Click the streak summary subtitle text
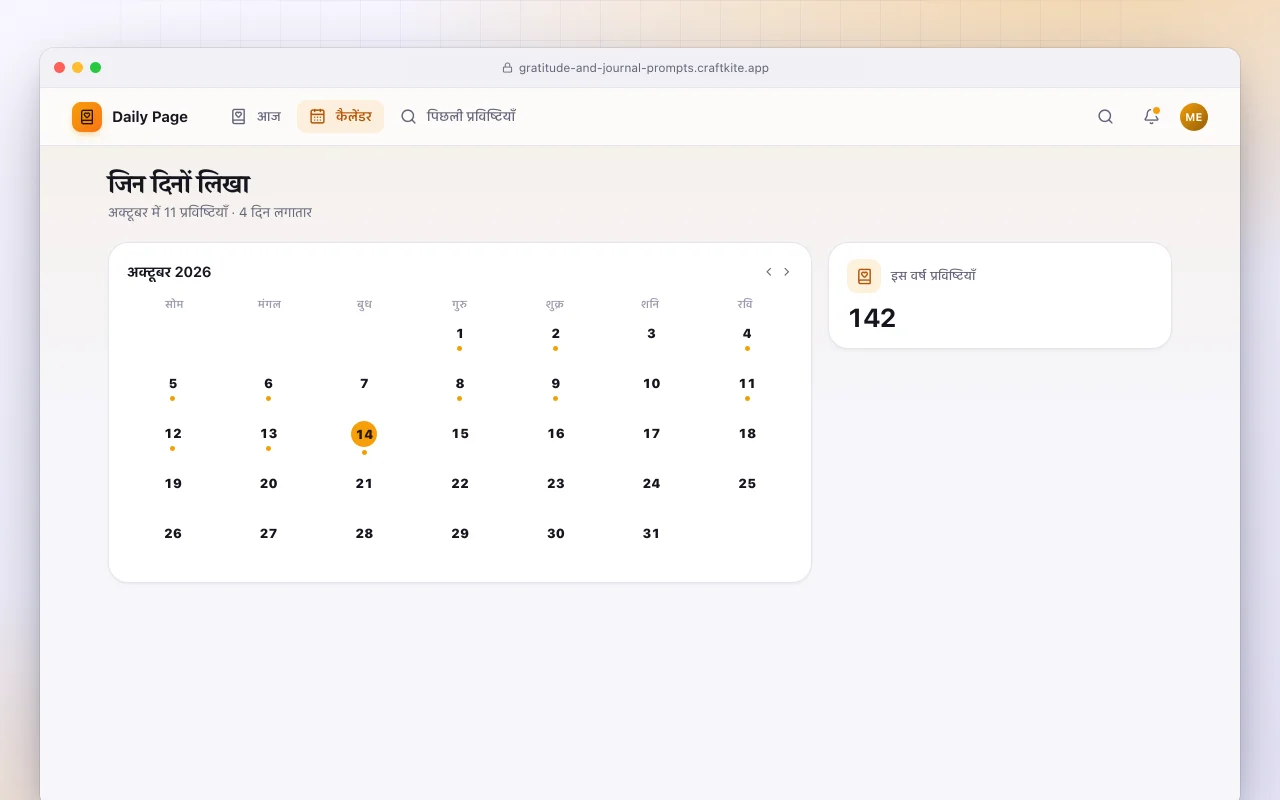The height and width of the screenshot is (800, 1280). click(x=210, y=213)
